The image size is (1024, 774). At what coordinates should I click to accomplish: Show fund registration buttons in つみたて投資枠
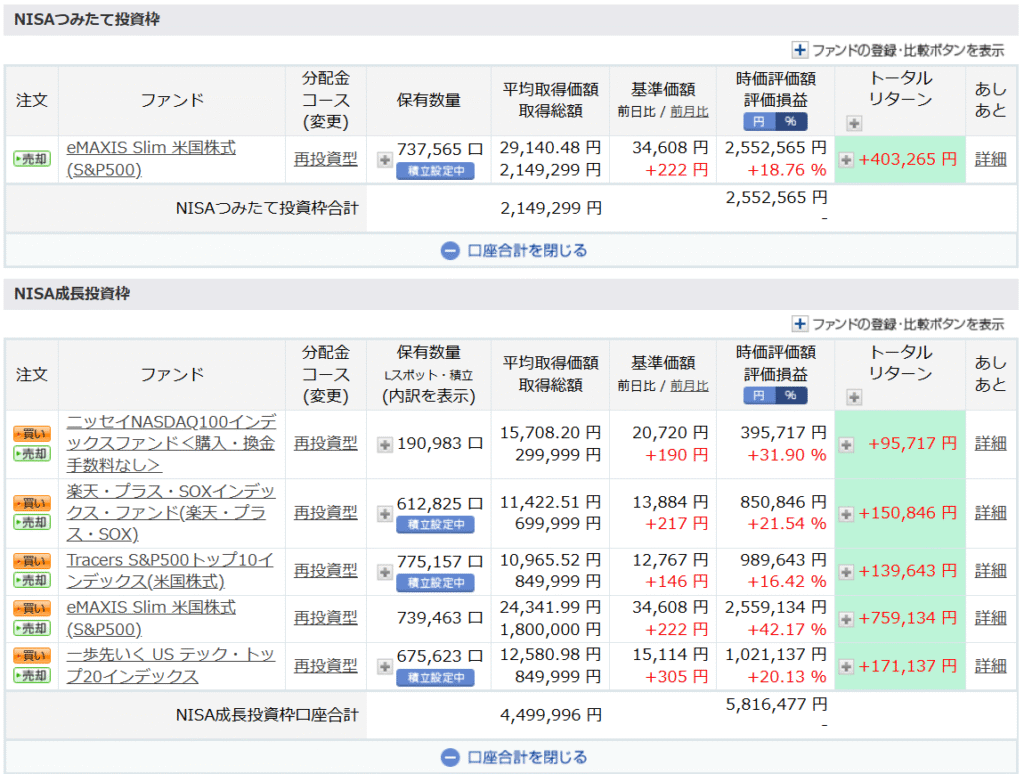point(898,50)
